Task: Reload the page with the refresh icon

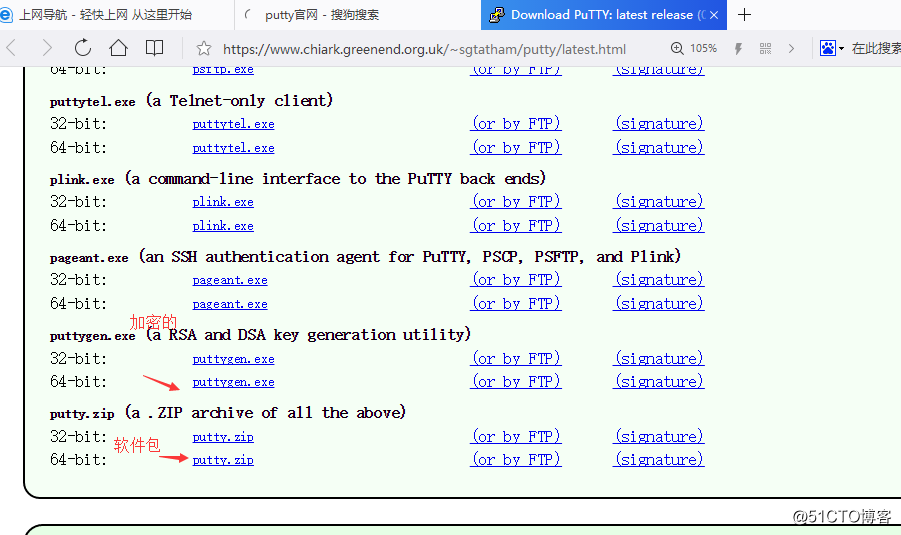Action: click(x=83, y=48)
